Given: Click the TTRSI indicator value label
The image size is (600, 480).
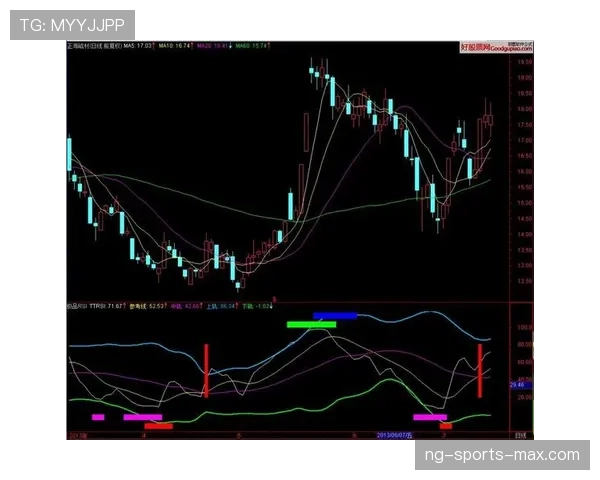Looking at the screenshot, I should tap(105, 305).
